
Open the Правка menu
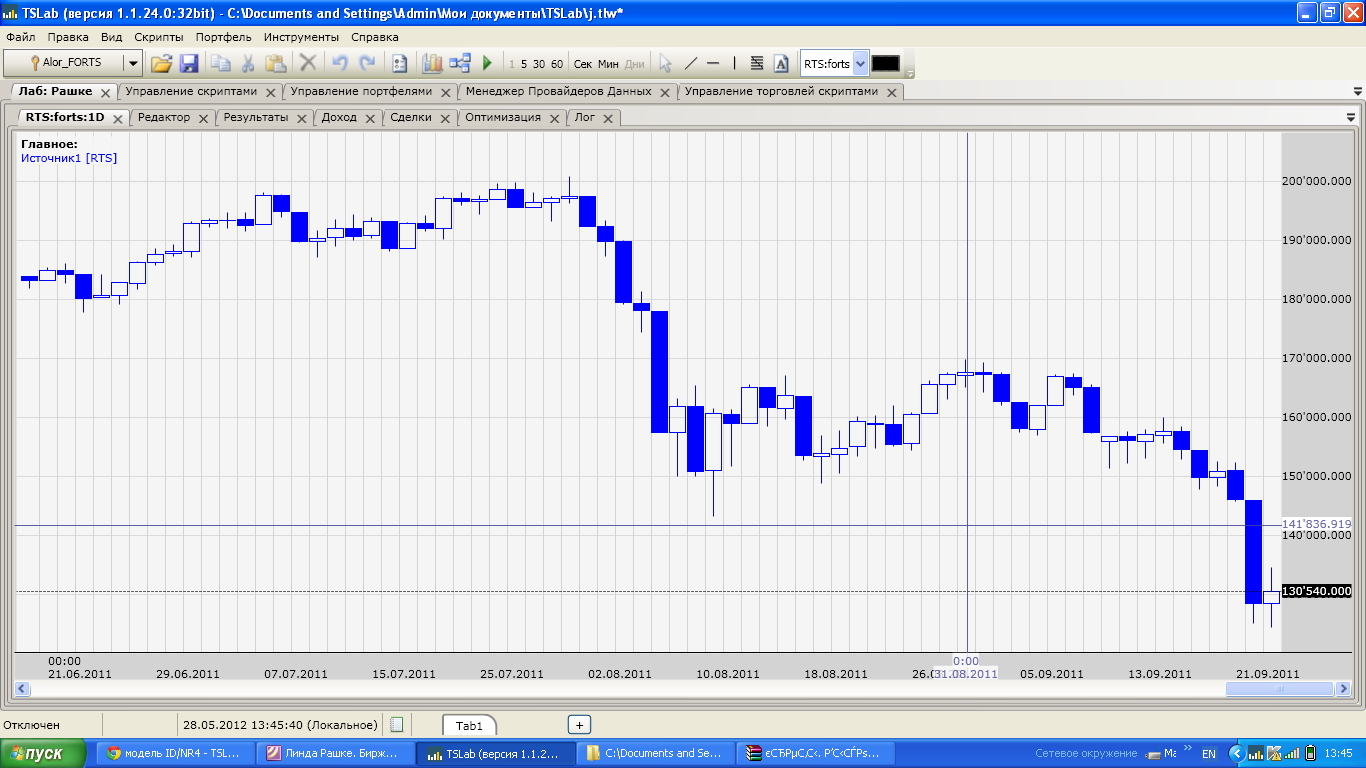pos(68,37)
